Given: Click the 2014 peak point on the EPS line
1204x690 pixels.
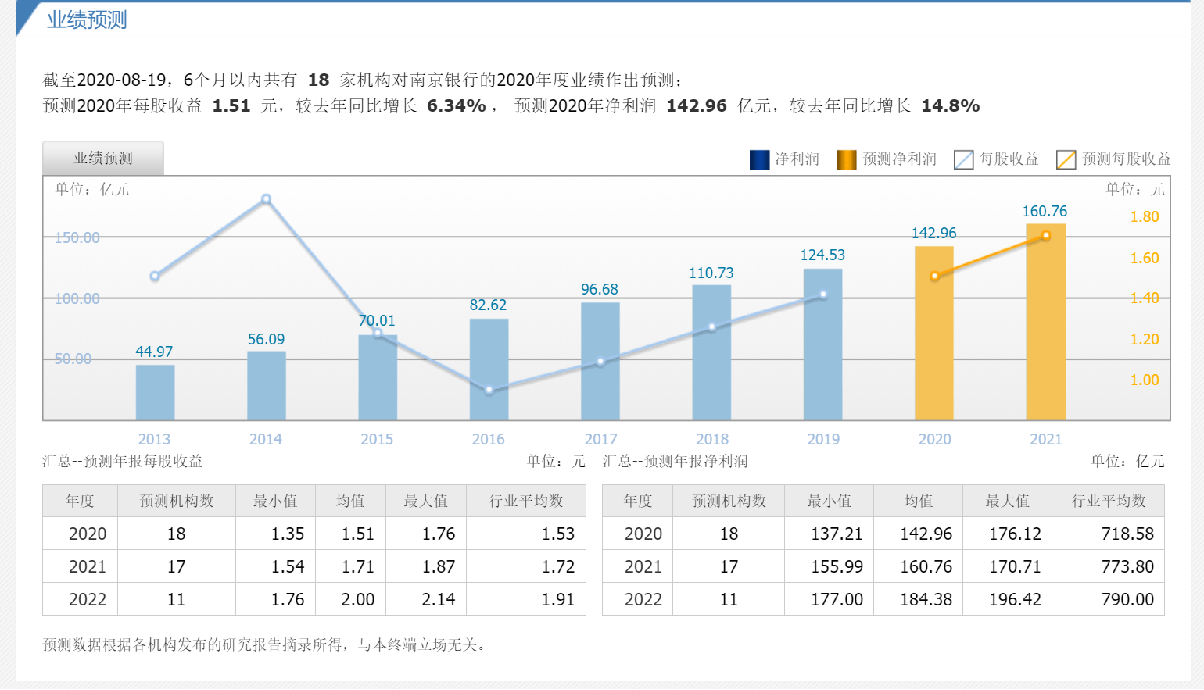Looking at the screenshot, I should coord(266,199).
